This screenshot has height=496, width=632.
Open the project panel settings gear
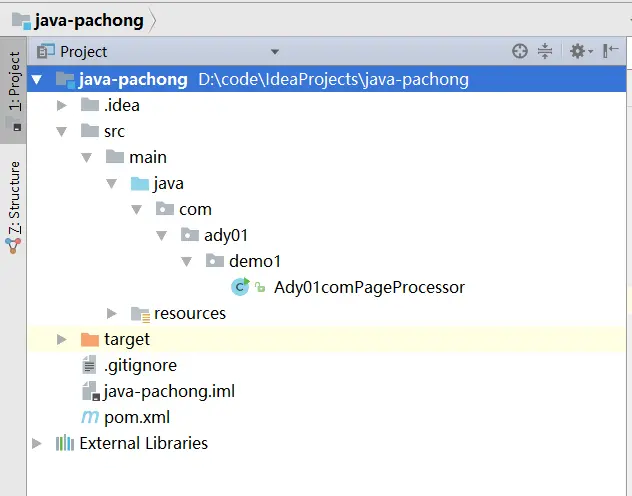[580, 51]
